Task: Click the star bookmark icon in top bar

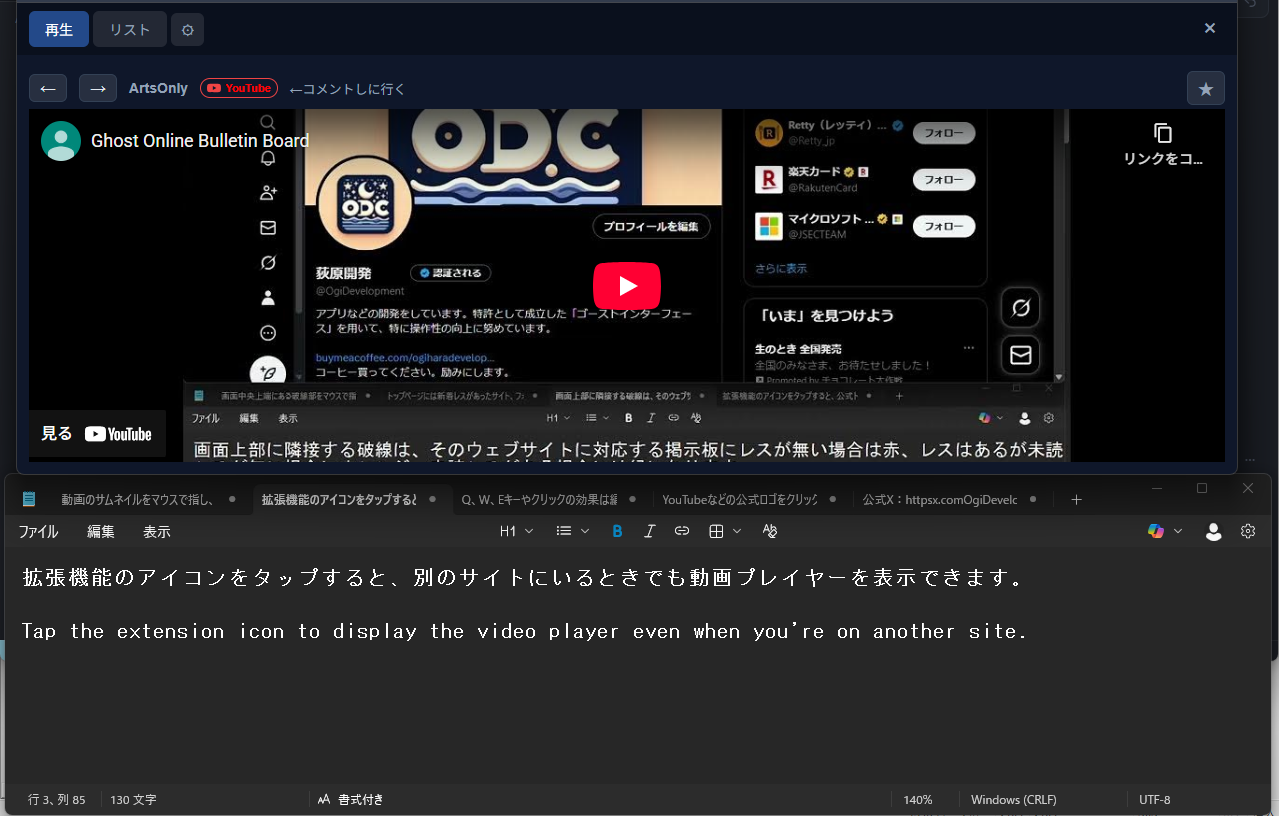Action: coord(1205,88)
